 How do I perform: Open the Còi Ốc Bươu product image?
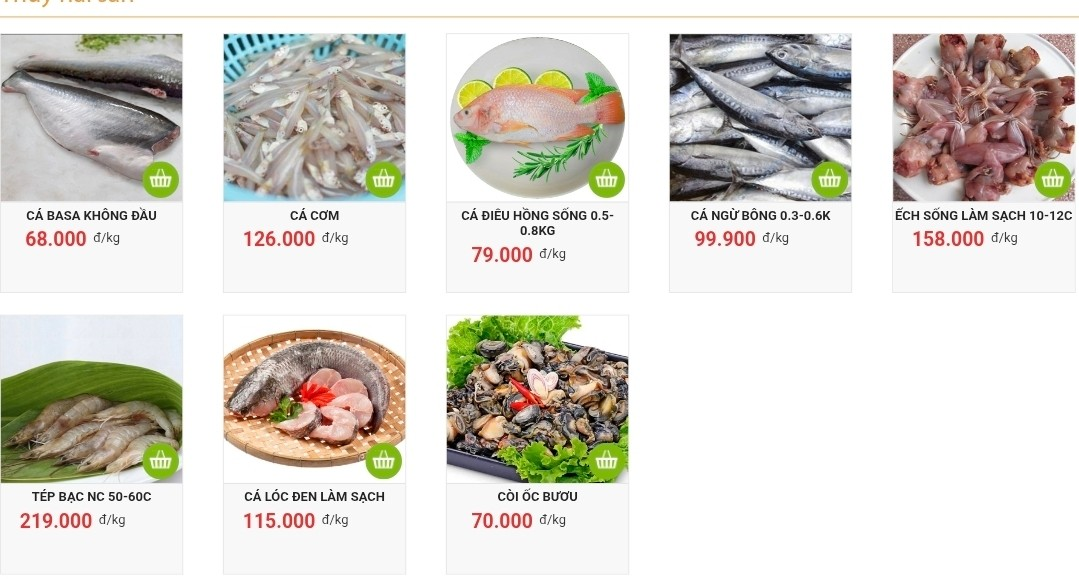[x=537, y=399]
